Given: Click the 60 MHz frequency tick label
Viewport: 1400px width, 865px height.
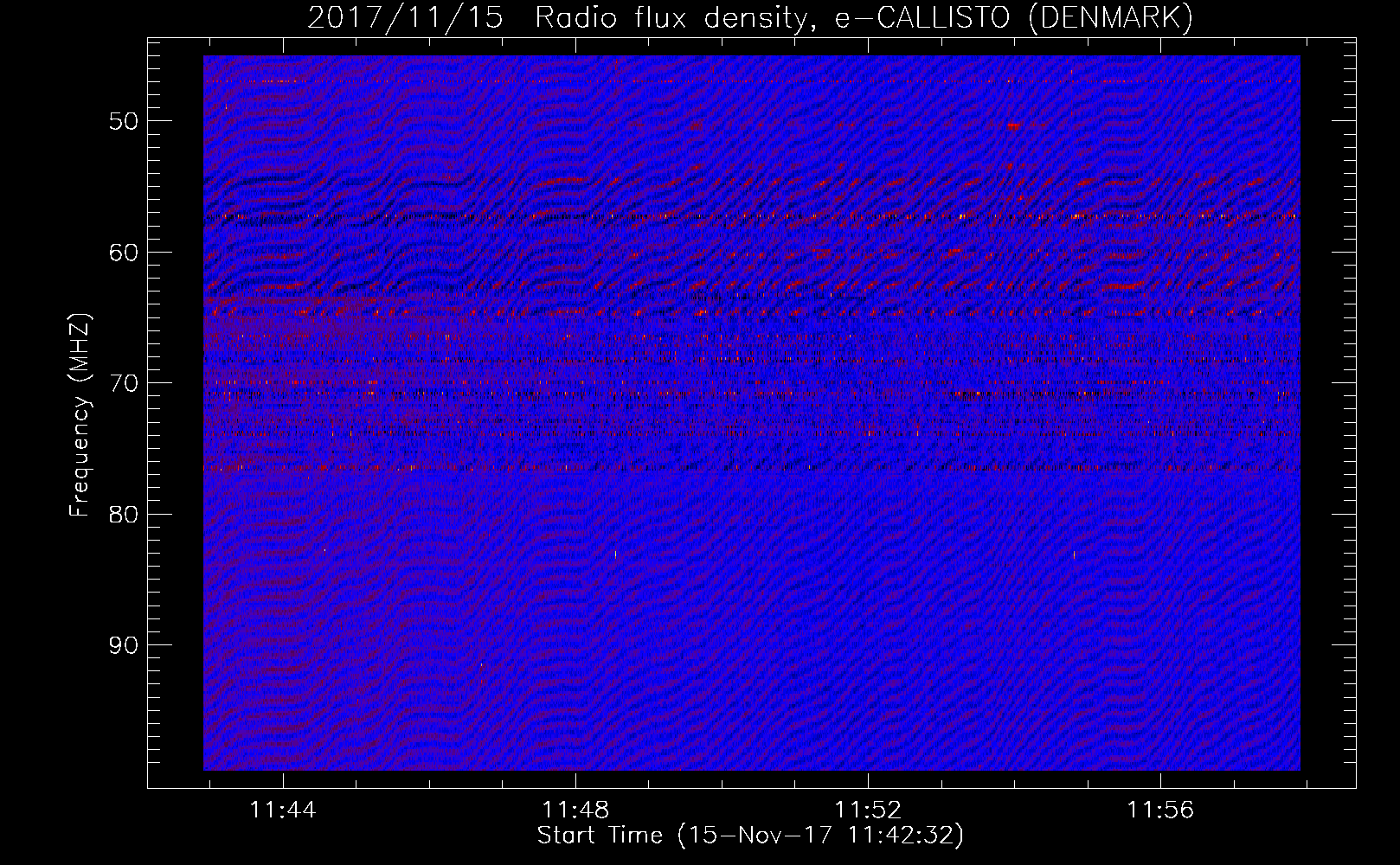Looking at the screenshot, I should pos(123,253).
